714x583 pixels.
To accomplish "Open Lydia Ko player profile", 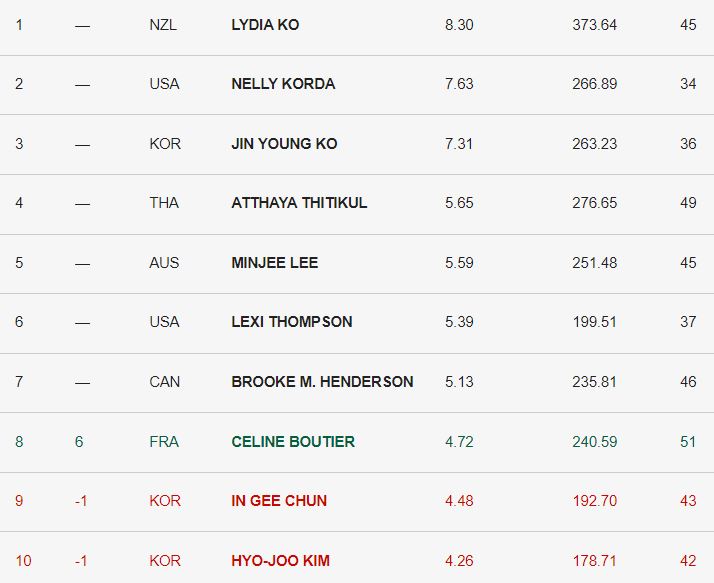I will [265, 25].
